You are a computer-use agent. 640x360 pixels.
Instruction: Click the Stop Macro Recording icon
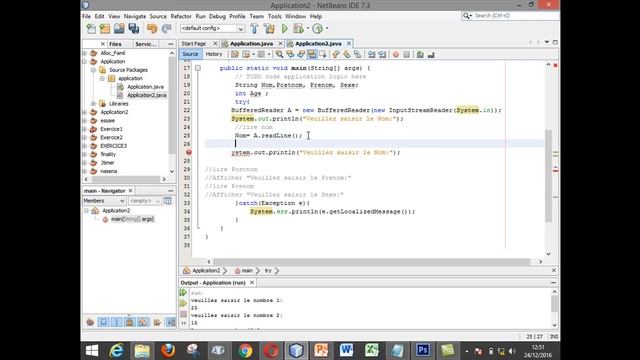click(x=407, y=54)
